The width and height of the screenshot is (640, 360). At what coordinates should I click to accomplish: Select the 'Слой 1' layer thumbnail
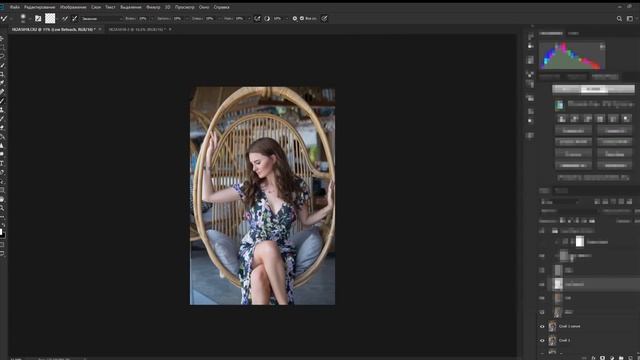(x=552, y=340)
